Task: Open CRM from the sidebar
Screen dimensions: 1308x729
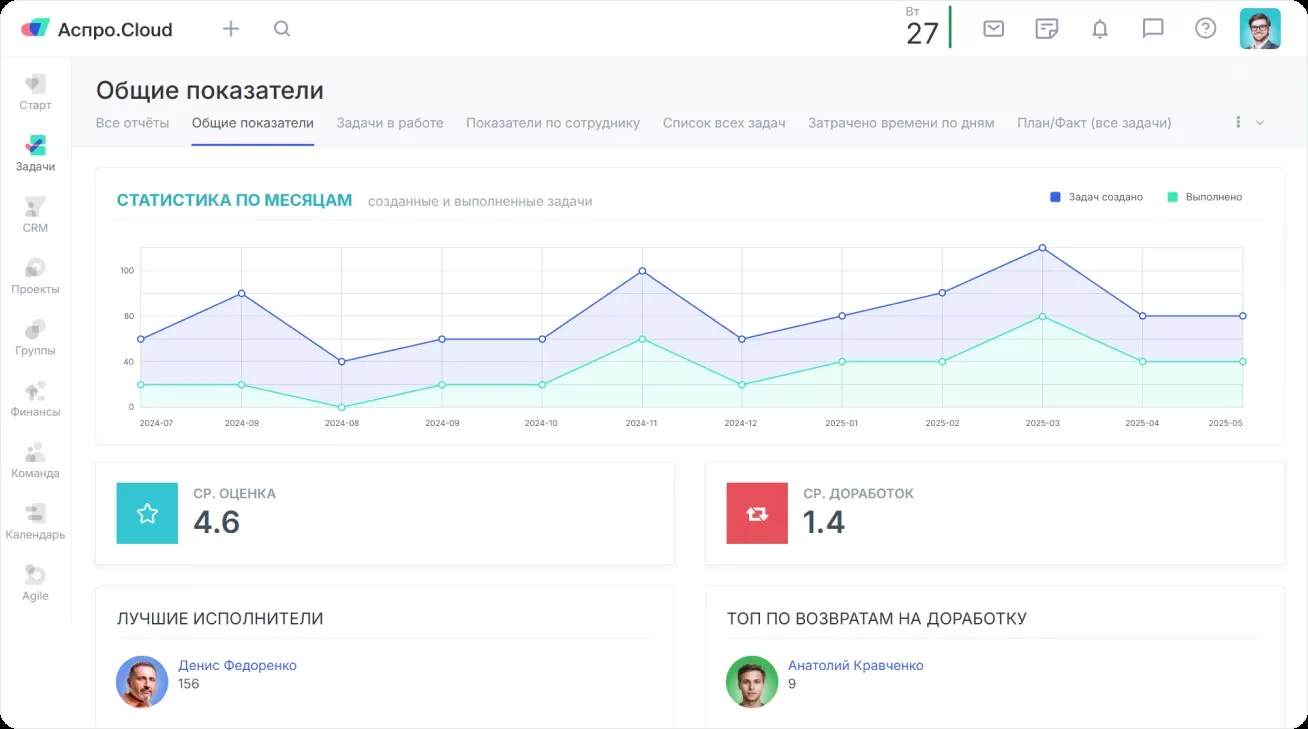Action: click(x=35, y=215)
